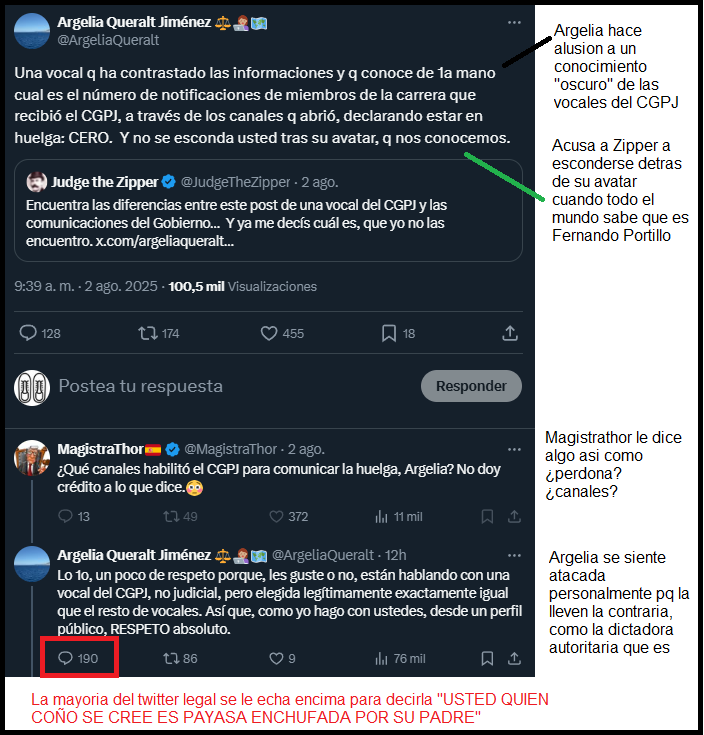Open more options on Argelia's reply
Image resolution: width=704 pixels, height=735 pixels.
pyautogui.click(x=514, y=555)
